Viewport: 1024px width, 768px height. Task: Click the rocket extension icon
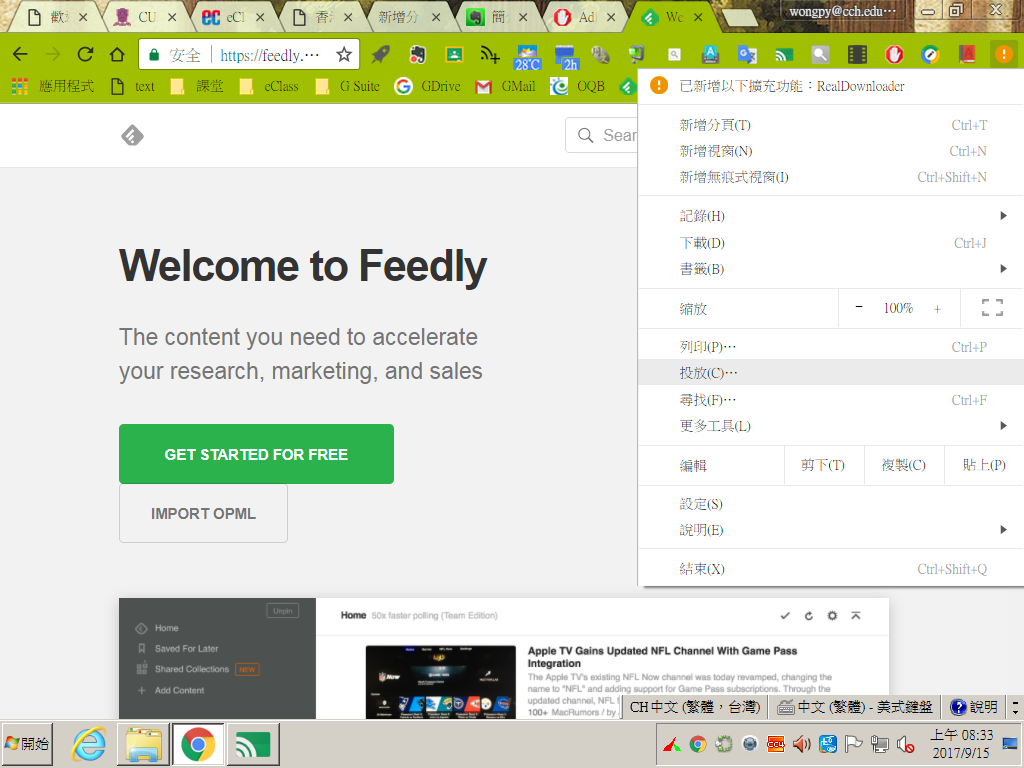381,55
